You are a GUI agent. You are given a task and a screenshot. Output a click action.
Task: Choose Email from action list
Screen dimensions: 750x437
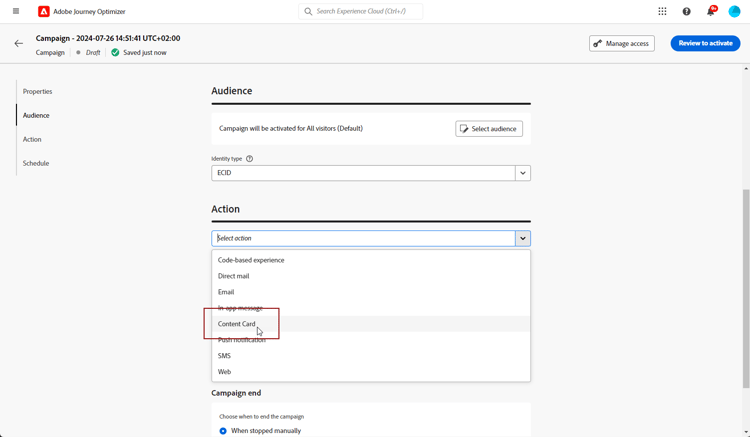point(226,292)
